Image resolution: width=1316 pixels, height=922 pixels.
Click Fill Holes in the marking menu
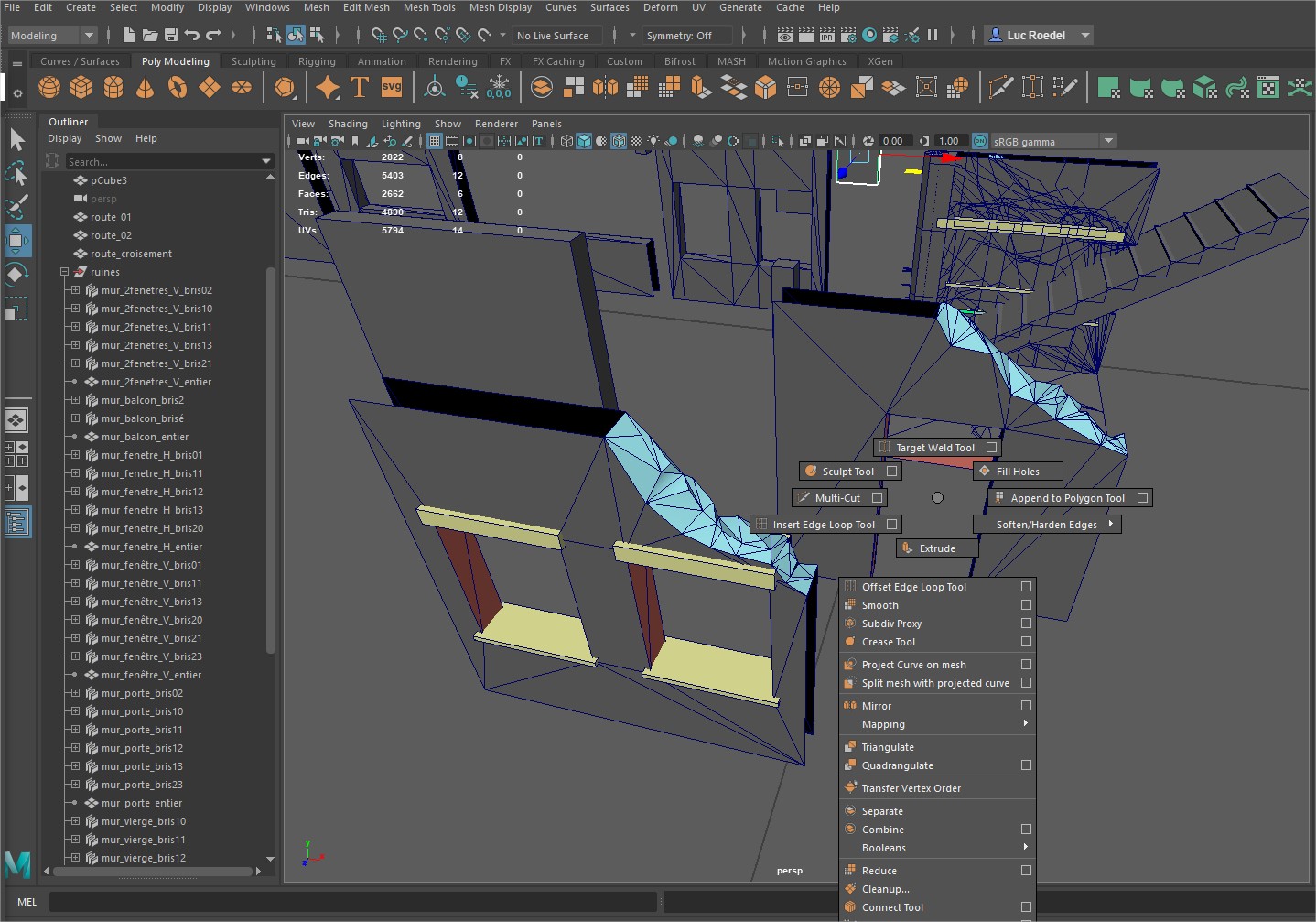coord(1017,472)
